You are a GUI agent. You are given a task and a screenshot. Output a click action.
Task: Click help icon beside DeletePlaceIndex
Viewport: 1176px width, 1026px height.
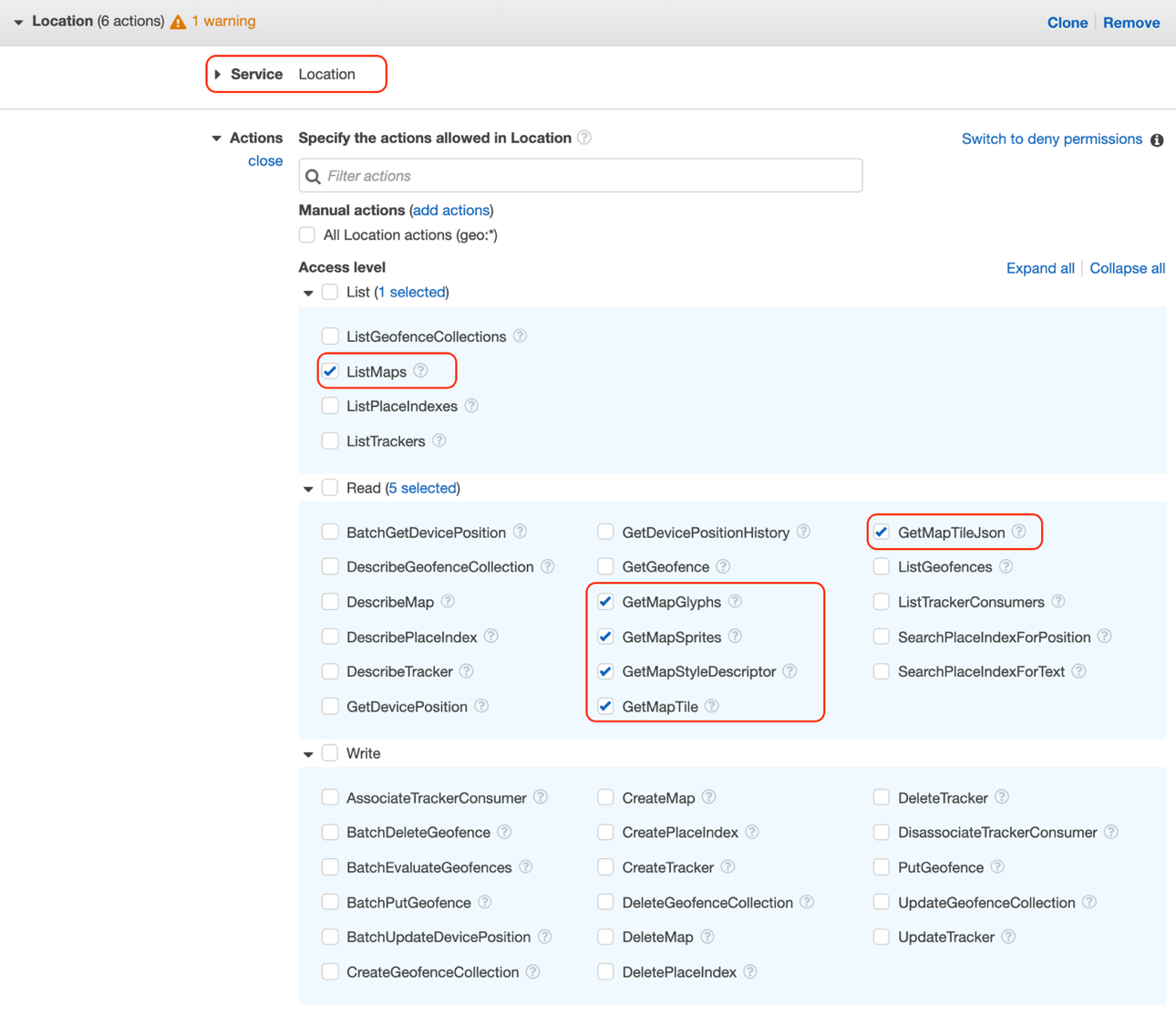click(750, 971)
